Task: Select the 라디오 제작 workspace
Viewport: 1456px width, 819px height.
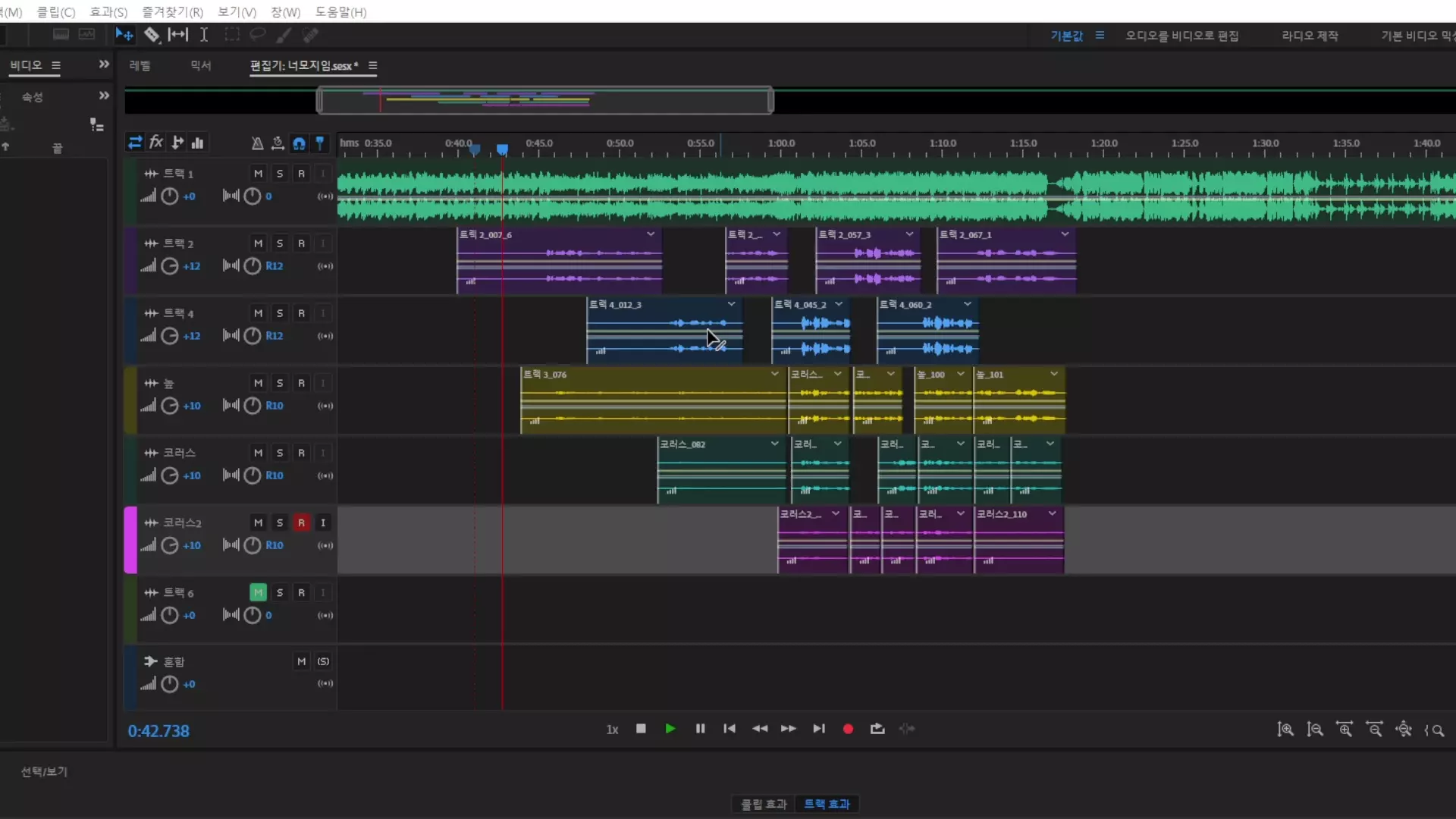Action: (x=1310, y=36)
